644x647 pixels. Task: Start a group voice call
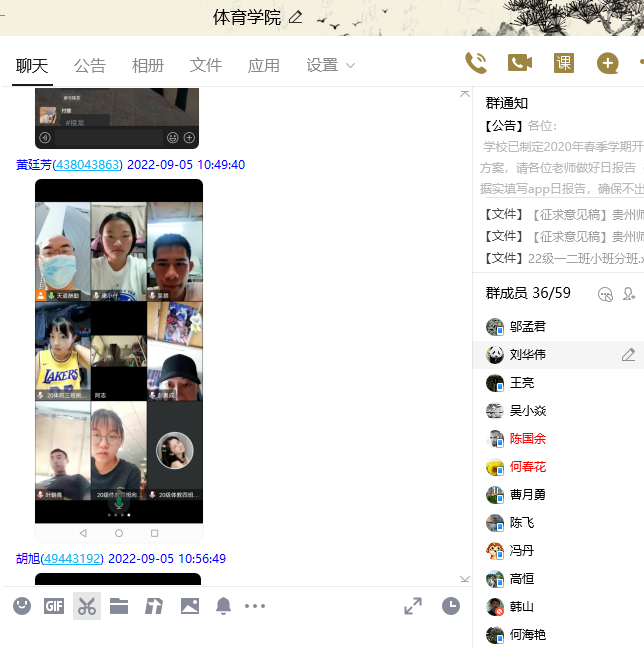476,63
